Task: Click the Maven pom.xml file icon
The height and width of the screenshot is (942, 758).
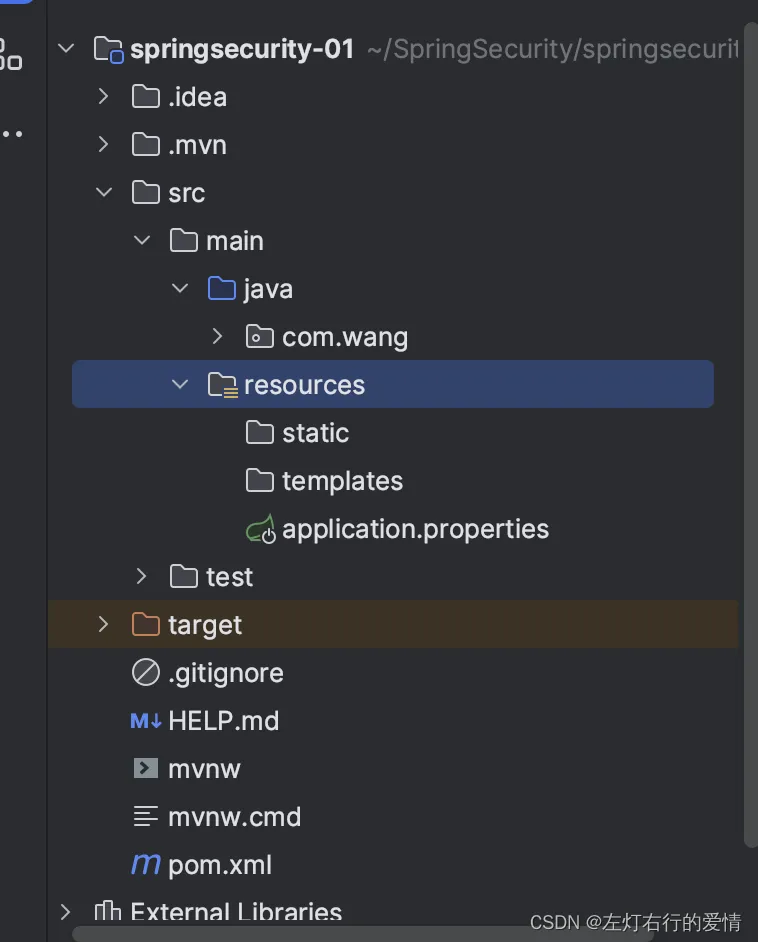Action: 145,865
